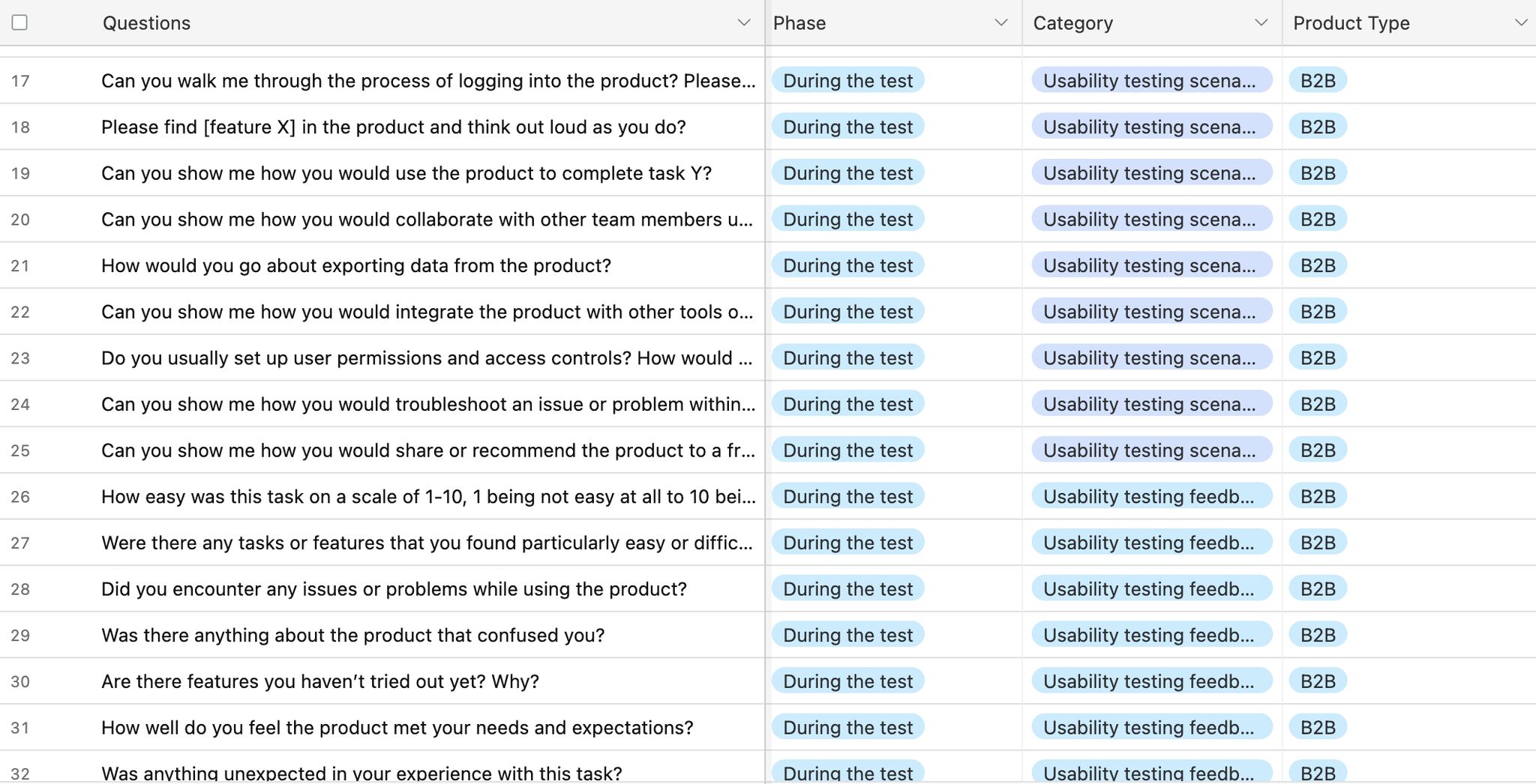Select row number 30
This screenshot has width=1536, height=784.
pyautogui.click(x=22, y=681)
